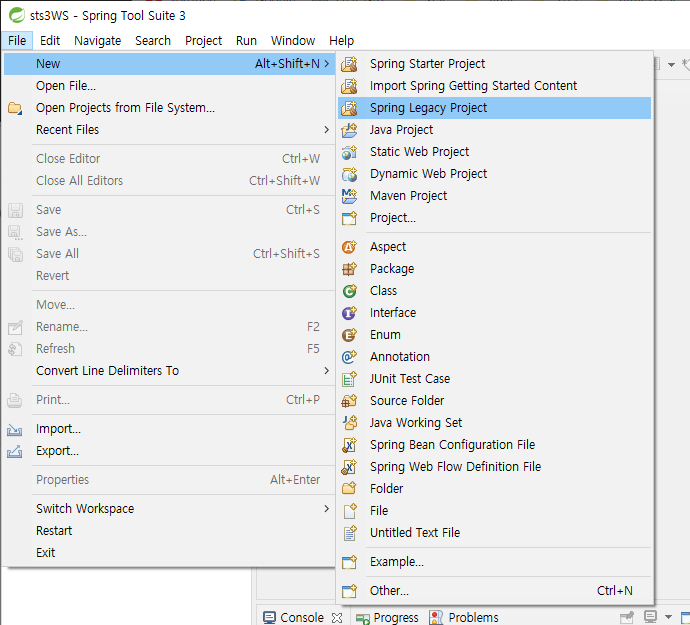Click the Source Folder icon
690x625 pixels.
[349, 401]
